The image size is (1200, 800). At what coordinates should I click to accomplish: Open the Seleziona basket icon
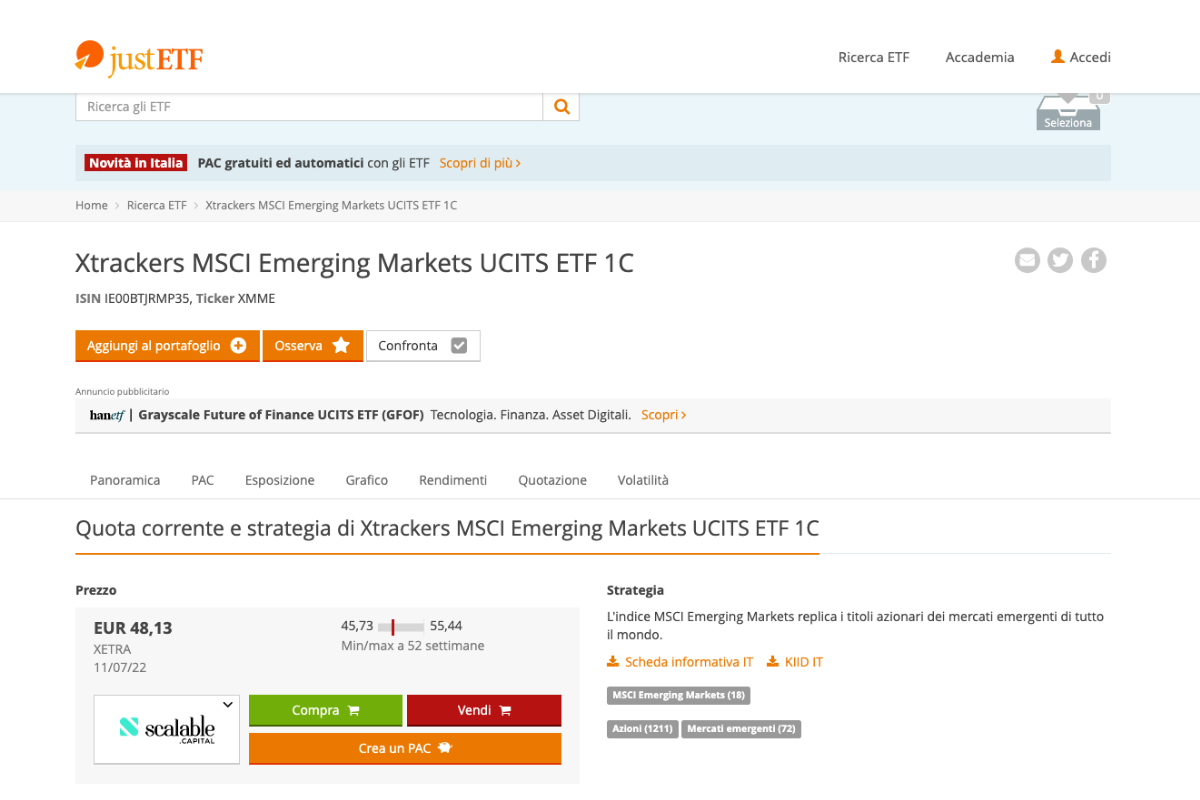[1068, 111]
